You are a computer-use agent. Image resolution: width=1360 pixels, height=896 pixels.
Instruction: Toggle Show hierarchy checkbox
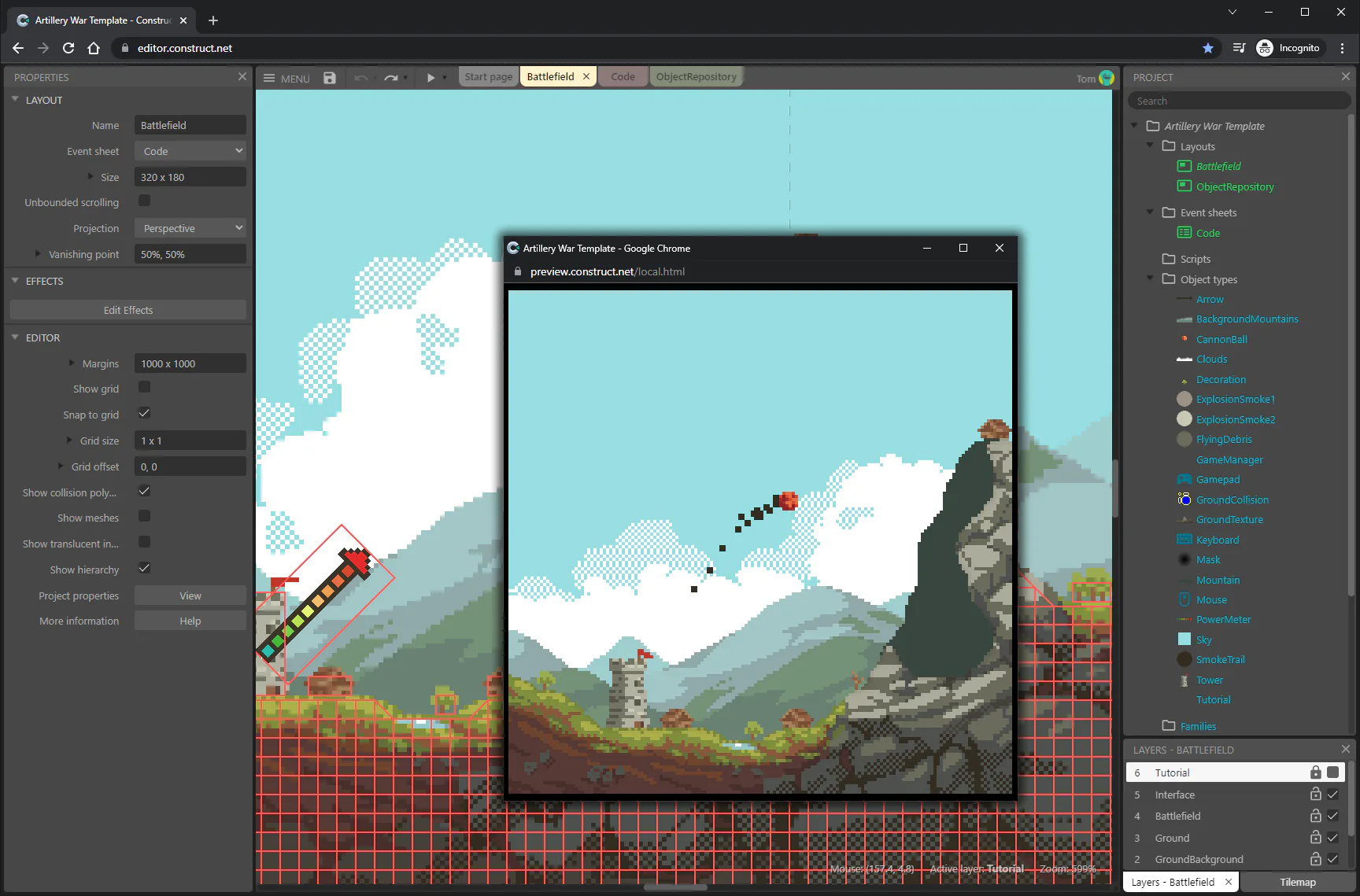[x=144, y=568]
